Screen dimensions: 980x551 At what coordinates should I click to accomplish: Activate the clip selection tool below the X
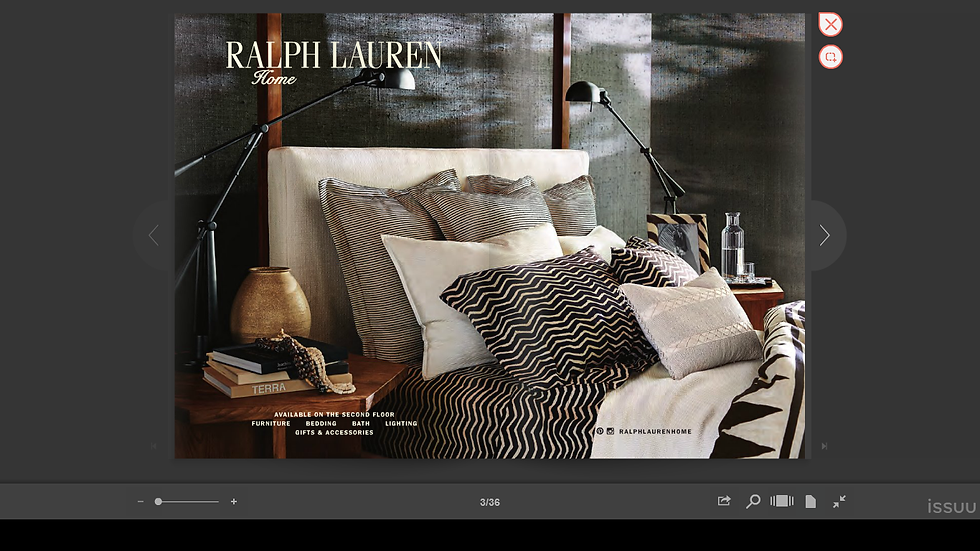831,57
